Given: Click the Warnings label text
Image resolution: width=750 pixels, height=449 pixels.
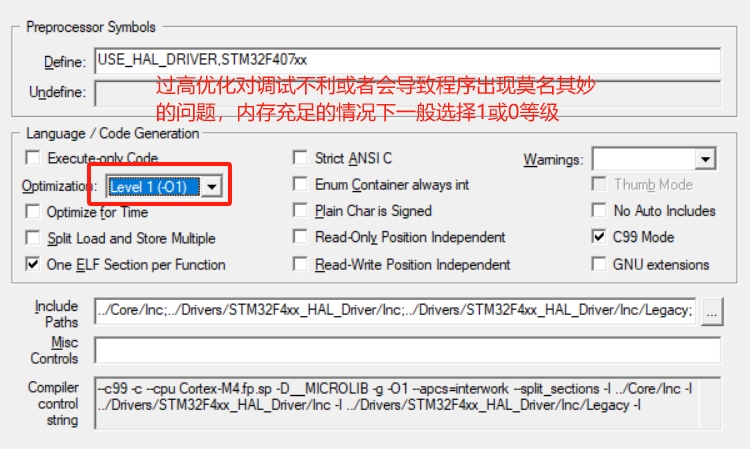Looking at the screenshot, I should 553,159.
